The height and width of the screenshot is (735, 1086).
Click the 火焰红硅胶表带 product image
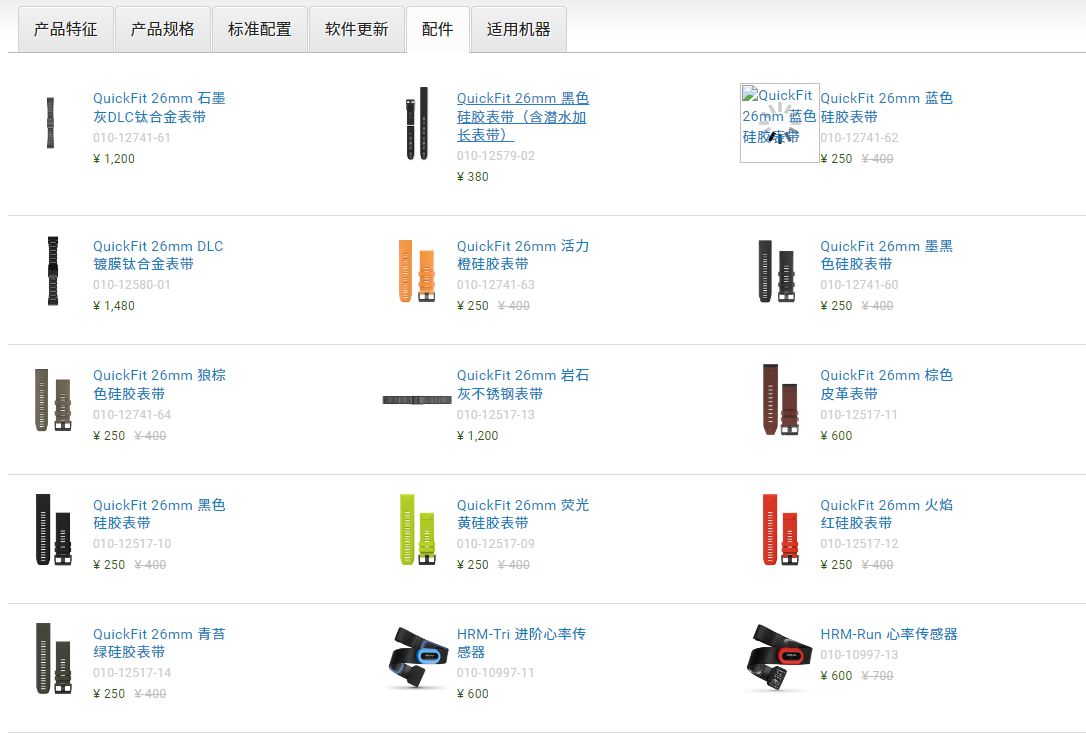pyautogui.click(x=781, y=529)
